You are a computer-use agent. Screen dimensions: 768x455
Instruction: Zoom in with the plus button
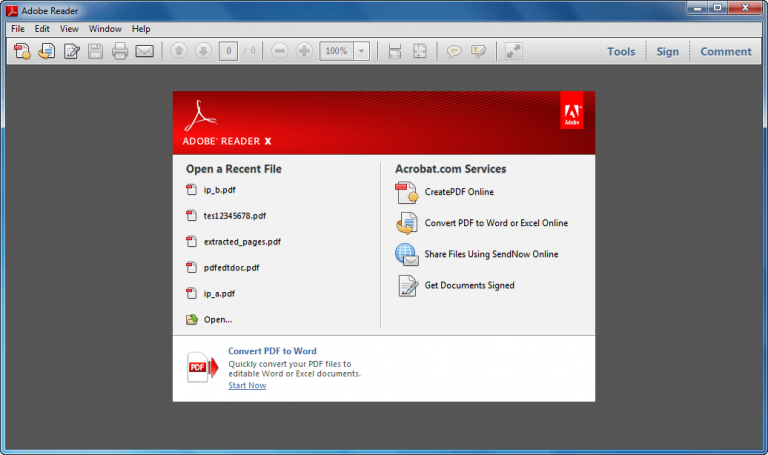(x=304, y=50)
